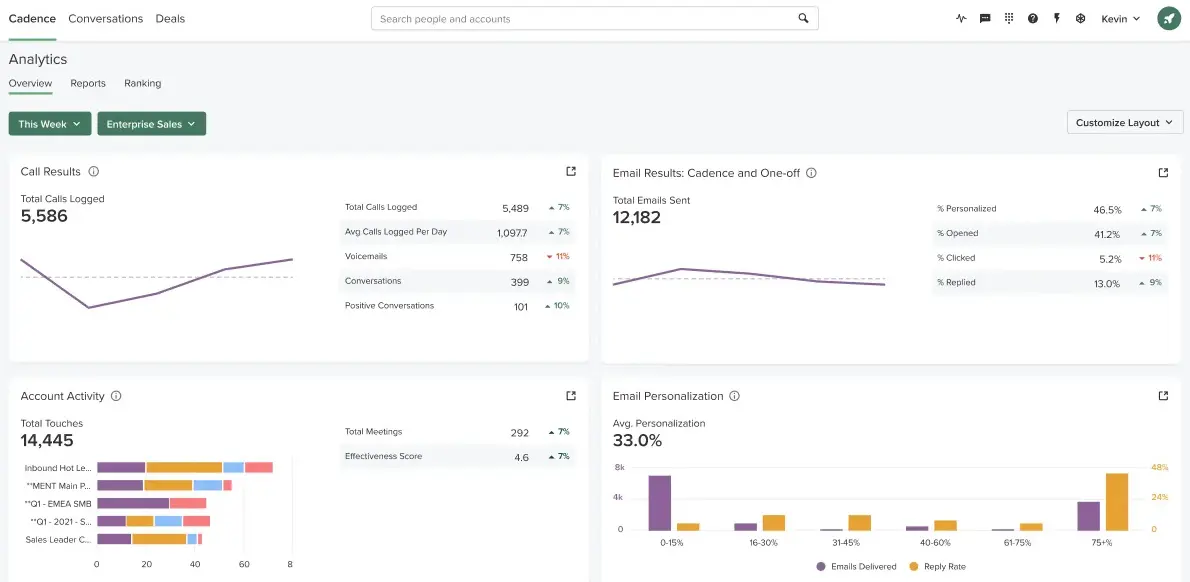Click the red down trend arrow for Voicemails
This screenshot has height=582, width=1190.
tap(549, 257)
